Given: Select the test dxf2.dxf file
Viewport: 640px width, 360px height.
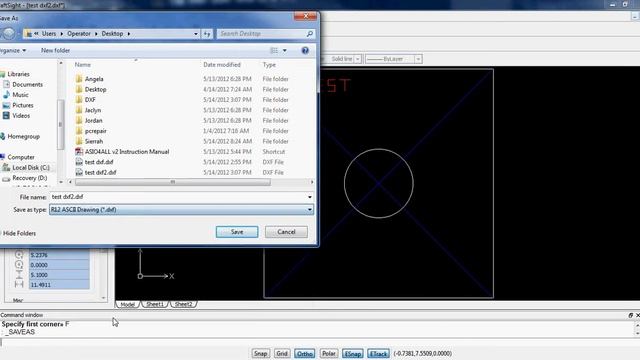Looking at the screenshot, I should click(100, 172).
